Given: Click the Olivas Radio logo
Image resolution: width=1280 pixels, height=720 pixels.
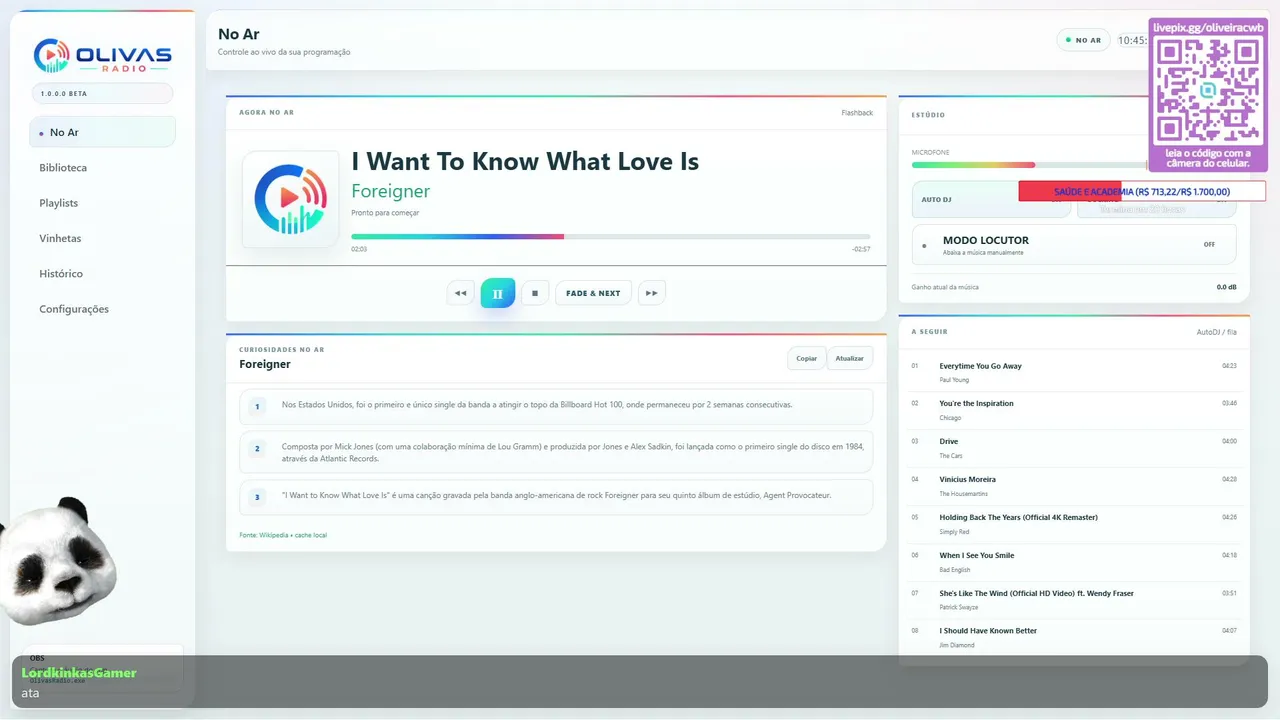Looking at the screenshot, I should click(x=102, y=56).
